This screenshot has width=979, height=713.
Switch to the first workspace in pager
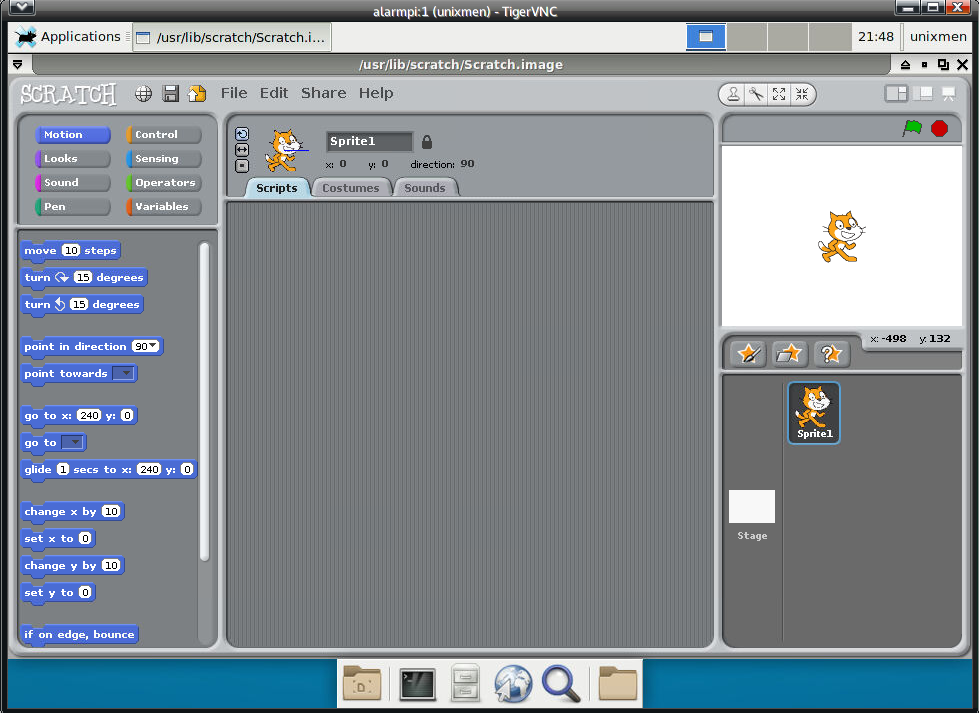pyautogui.click(x=706, y=37)
